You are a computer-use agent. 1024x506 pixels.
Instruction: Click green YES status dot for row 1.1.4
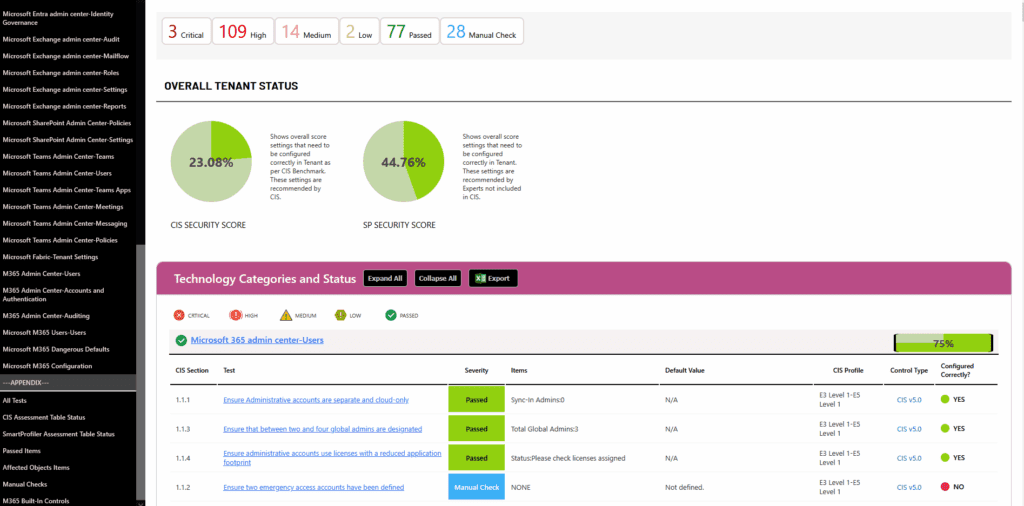(x=944, y=458)
